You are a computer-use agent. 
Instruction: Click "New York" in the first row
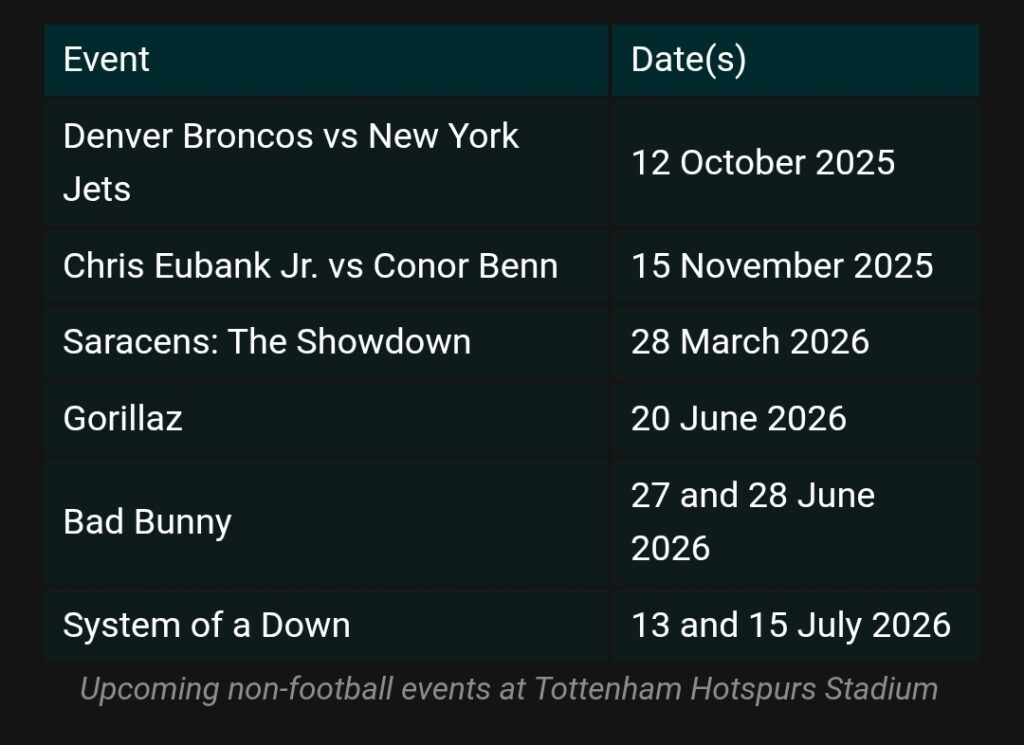[x=443, y=136]
